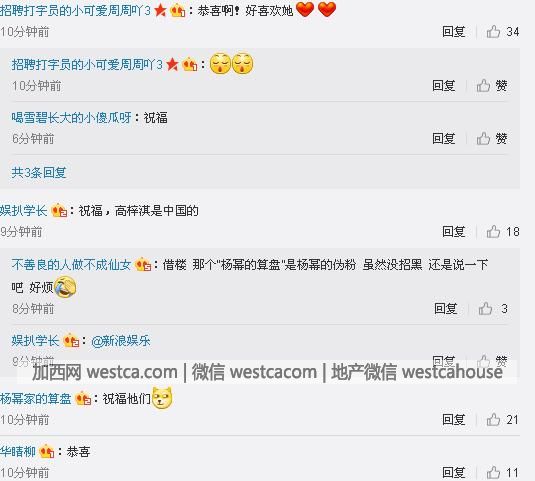
Task: Click the red star next to top commenter
Action: [x=160, y=10]
